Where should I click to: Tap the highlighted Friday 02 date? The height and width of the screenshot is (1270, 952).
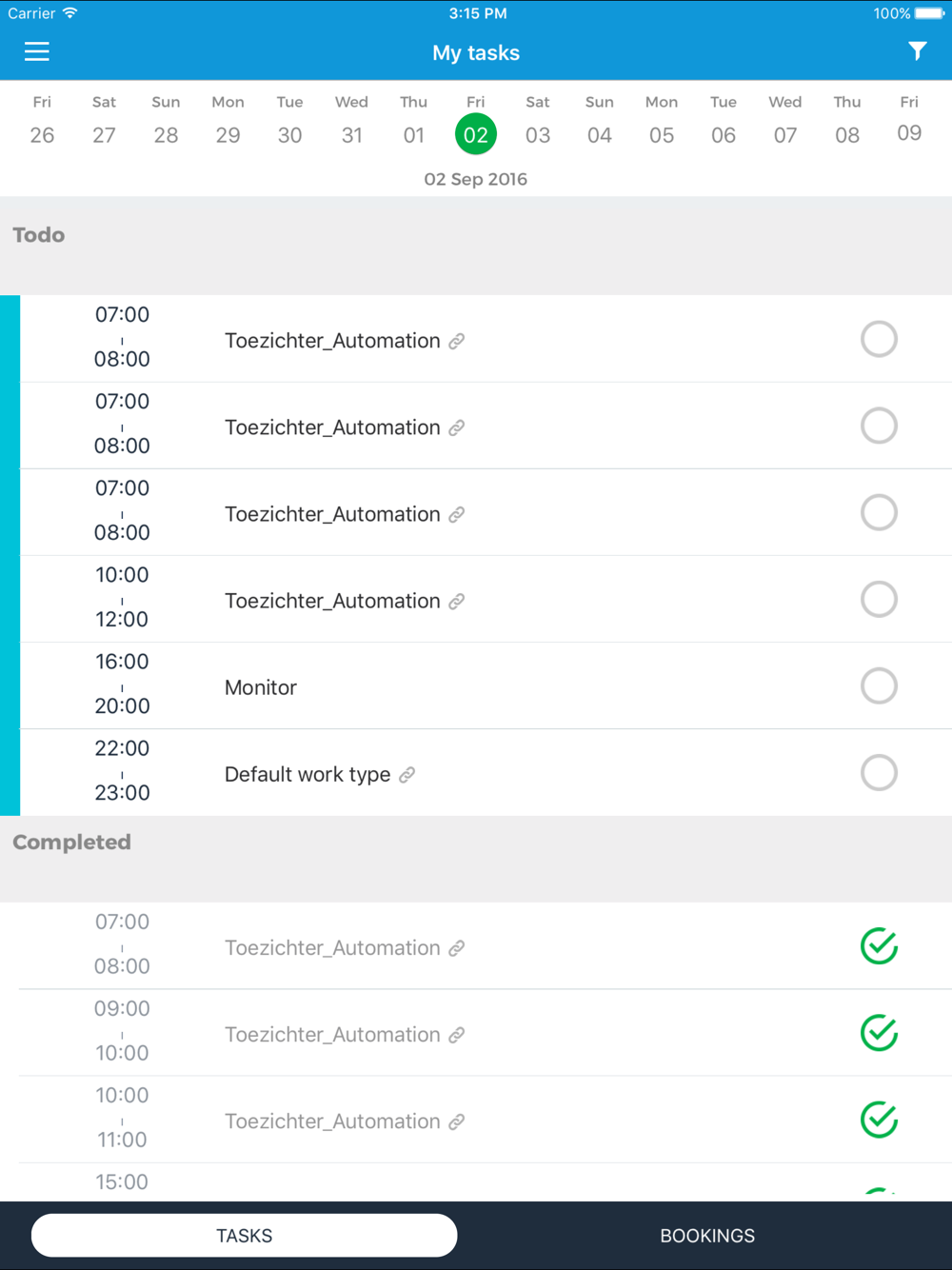476,133
